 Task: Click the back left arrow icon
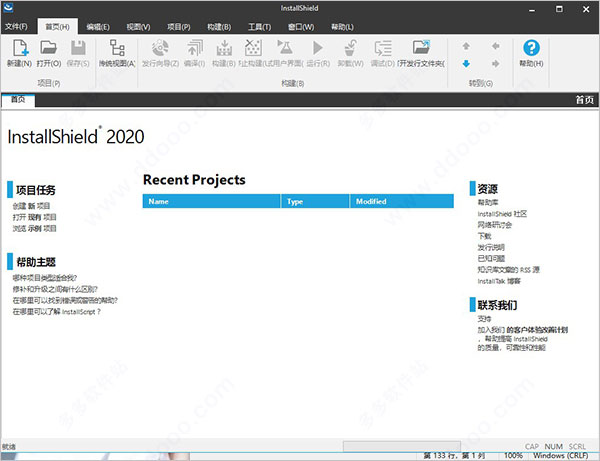coord(496,46)
